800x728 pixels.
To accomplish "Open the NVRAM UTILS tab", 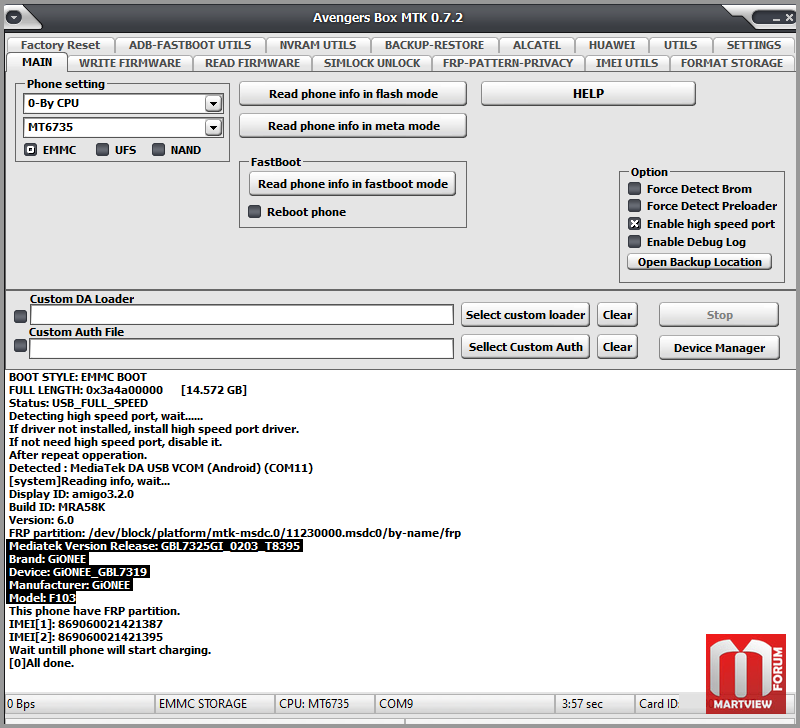I will (x=317, y=45).
